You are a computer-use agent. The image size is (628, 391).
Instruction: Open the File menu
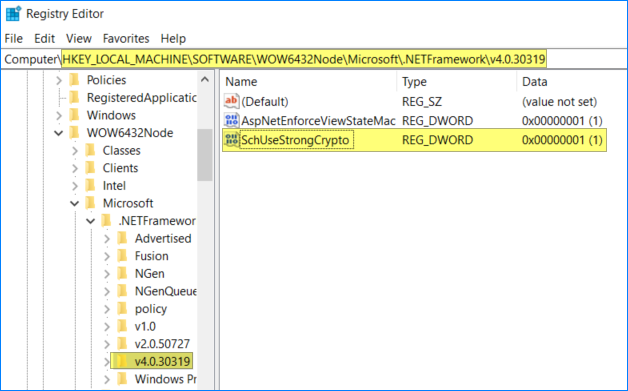(14, 38)
